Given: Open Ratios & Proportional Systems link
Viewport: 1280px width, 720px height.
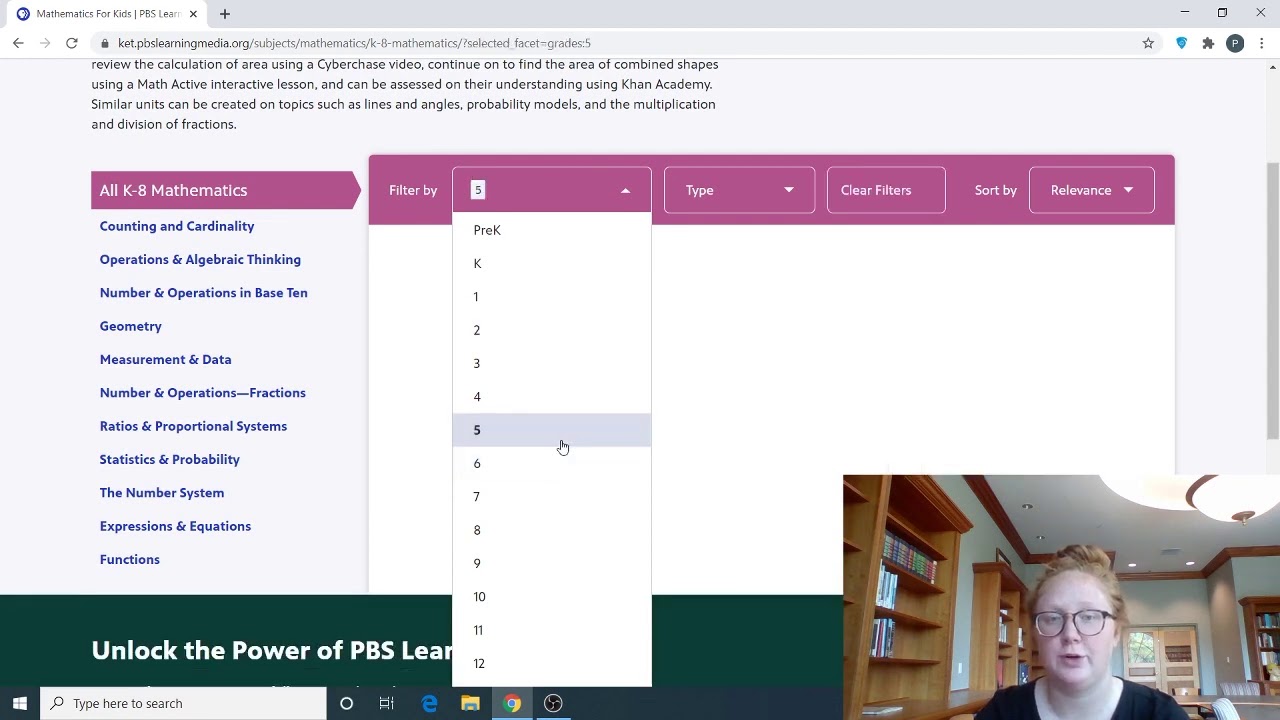Looking at the screenshot, I should pos(193,426).
